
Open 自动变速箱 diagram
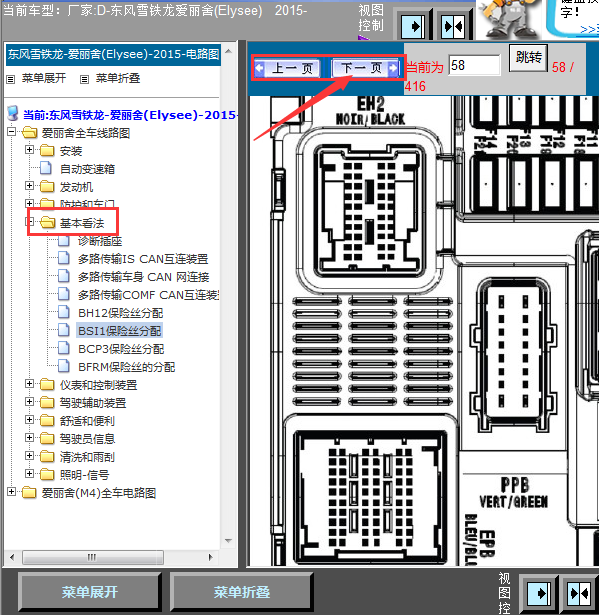pos(87,169)
